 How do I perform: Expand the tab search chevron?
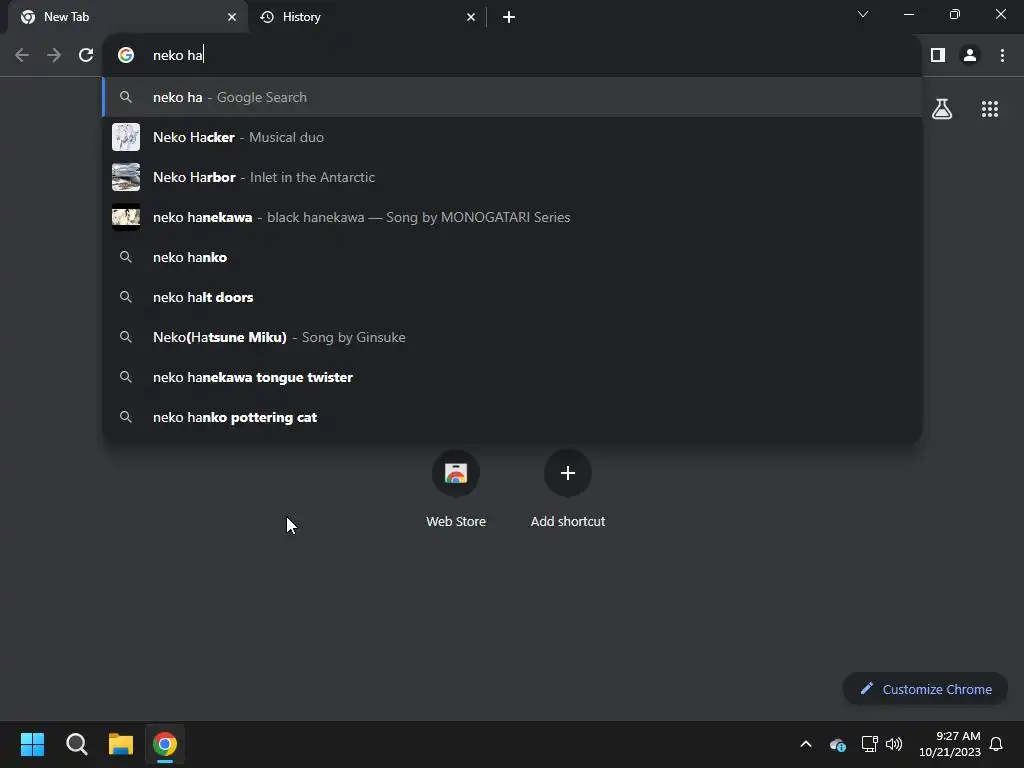863,14
